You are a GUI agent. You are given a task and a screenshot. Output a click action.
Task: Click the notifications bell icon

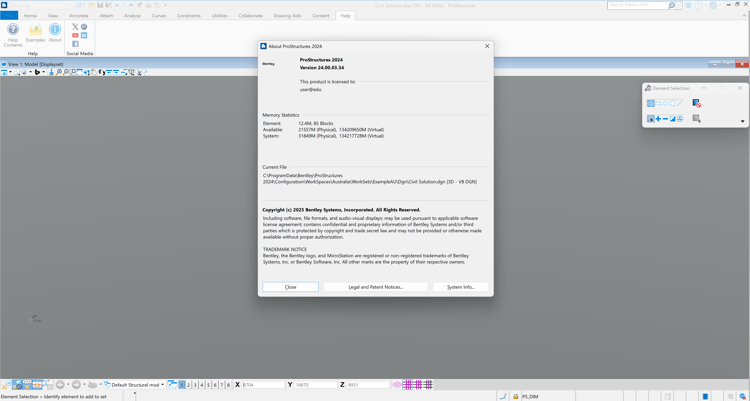(x=688, y=5)
